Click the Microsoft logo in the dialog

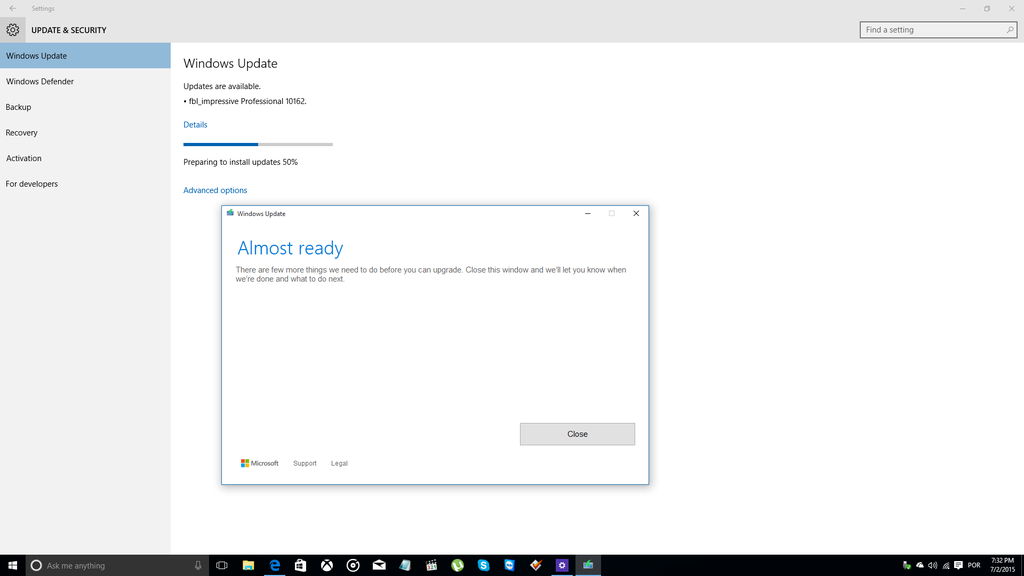tap(259, 463)
